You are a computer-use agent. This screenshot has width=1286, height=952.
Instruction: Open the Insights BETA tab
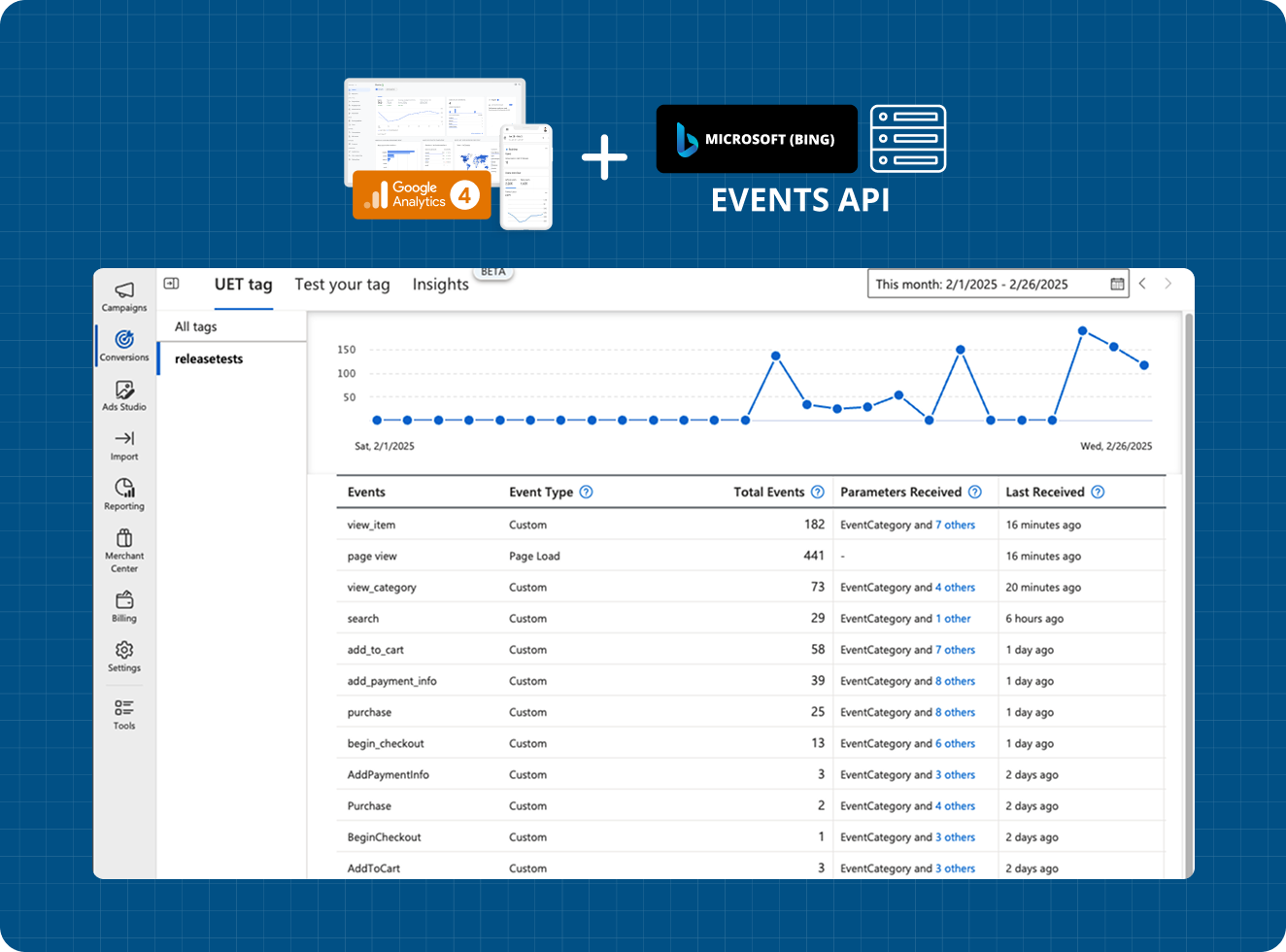[440, 285]
